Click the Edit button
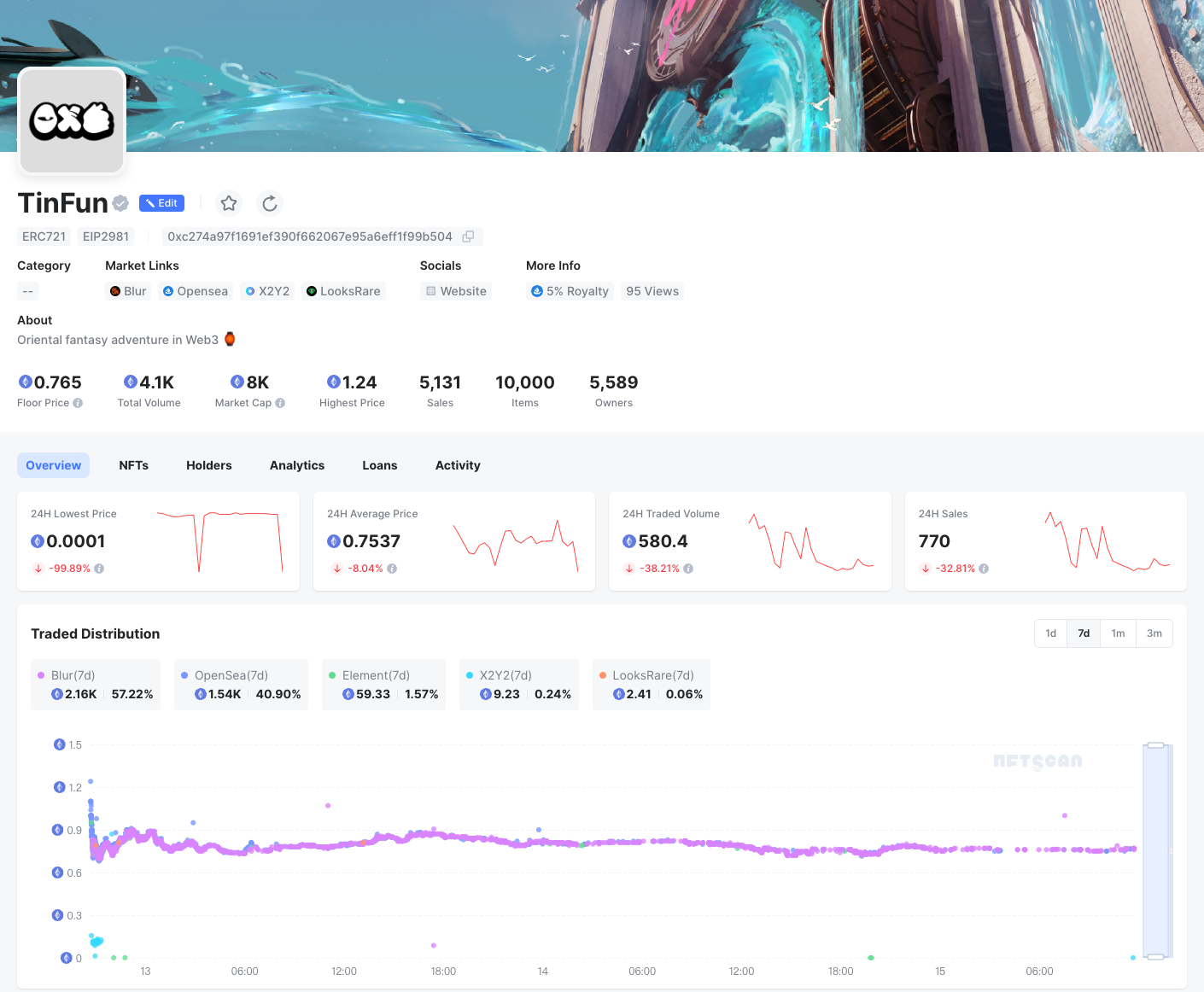This screenshot has width=1204, height=992. coord(161,203)
